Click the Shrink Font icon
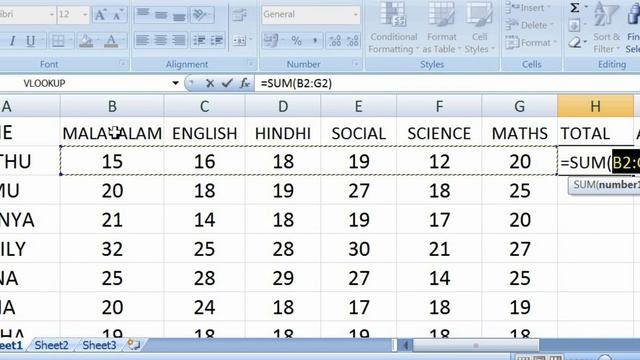This screenshot has width=640, height=360. click(x=118, y=15)
